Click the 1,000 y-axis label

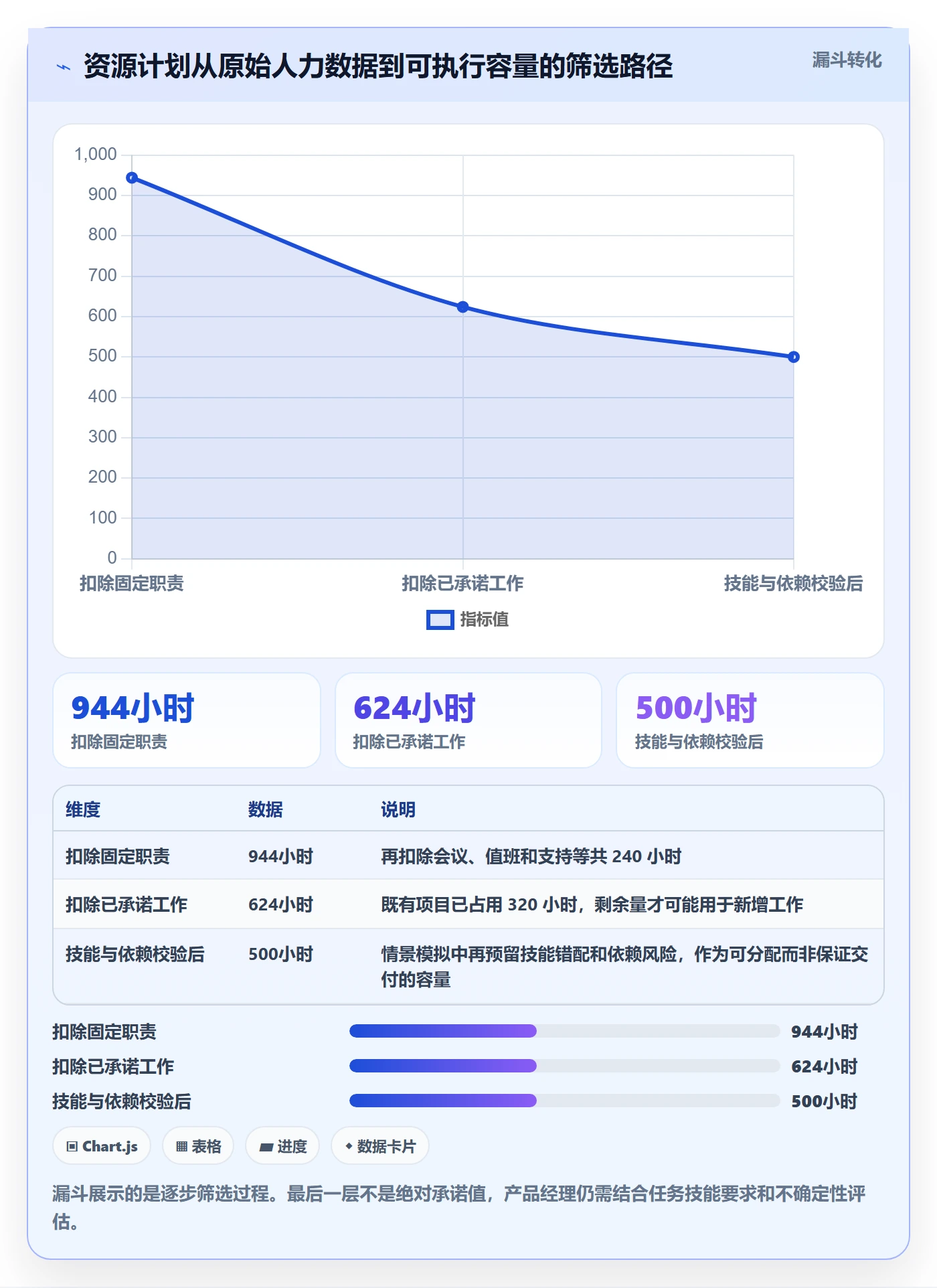click(x=96, y=155)
